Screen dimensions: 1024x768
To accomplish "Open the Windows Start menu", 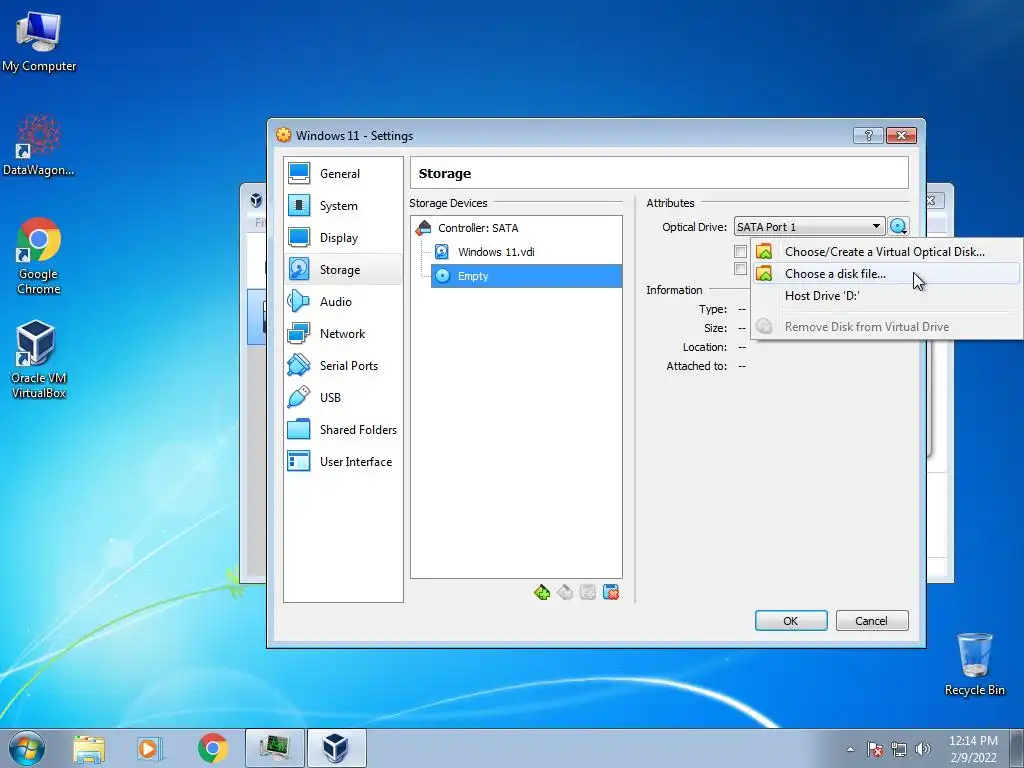I will tap(27, 748).
